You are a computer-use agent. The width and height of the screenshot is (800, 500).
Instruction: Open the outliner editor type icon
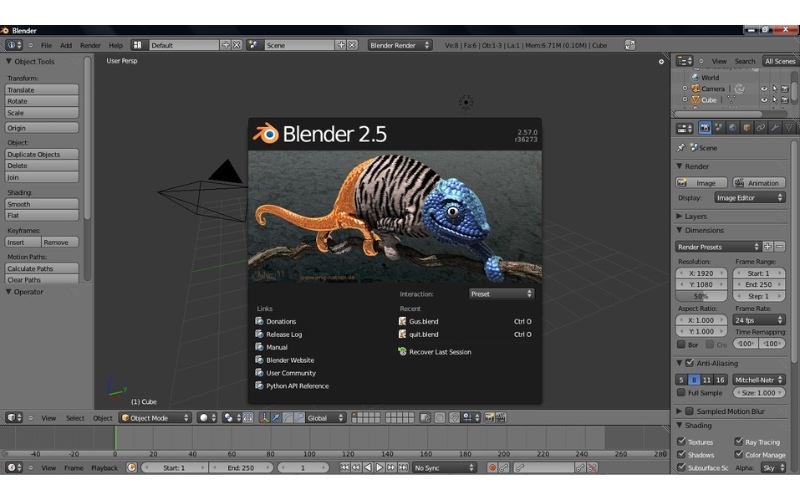(x=684, y=61)
